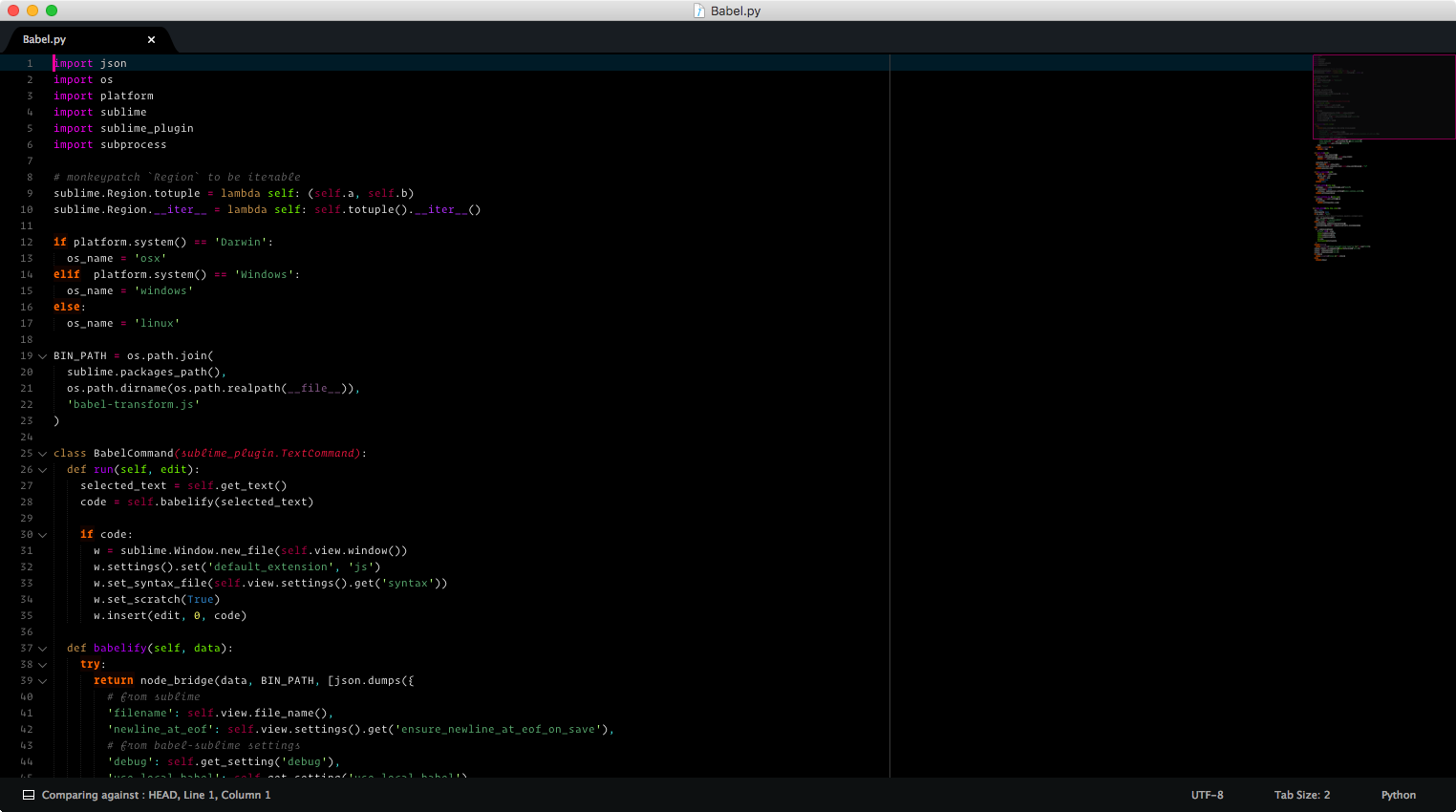Open the UTF-8 encoding selector

coord(1207,795)
